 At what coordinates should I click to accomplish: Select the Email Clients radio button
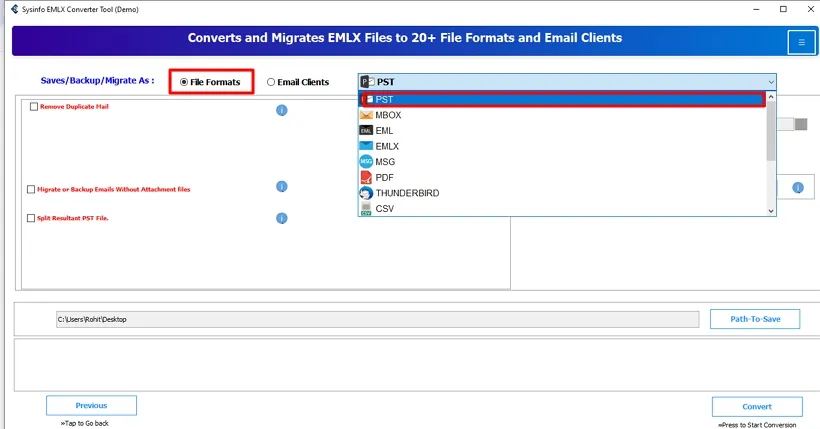271,82
